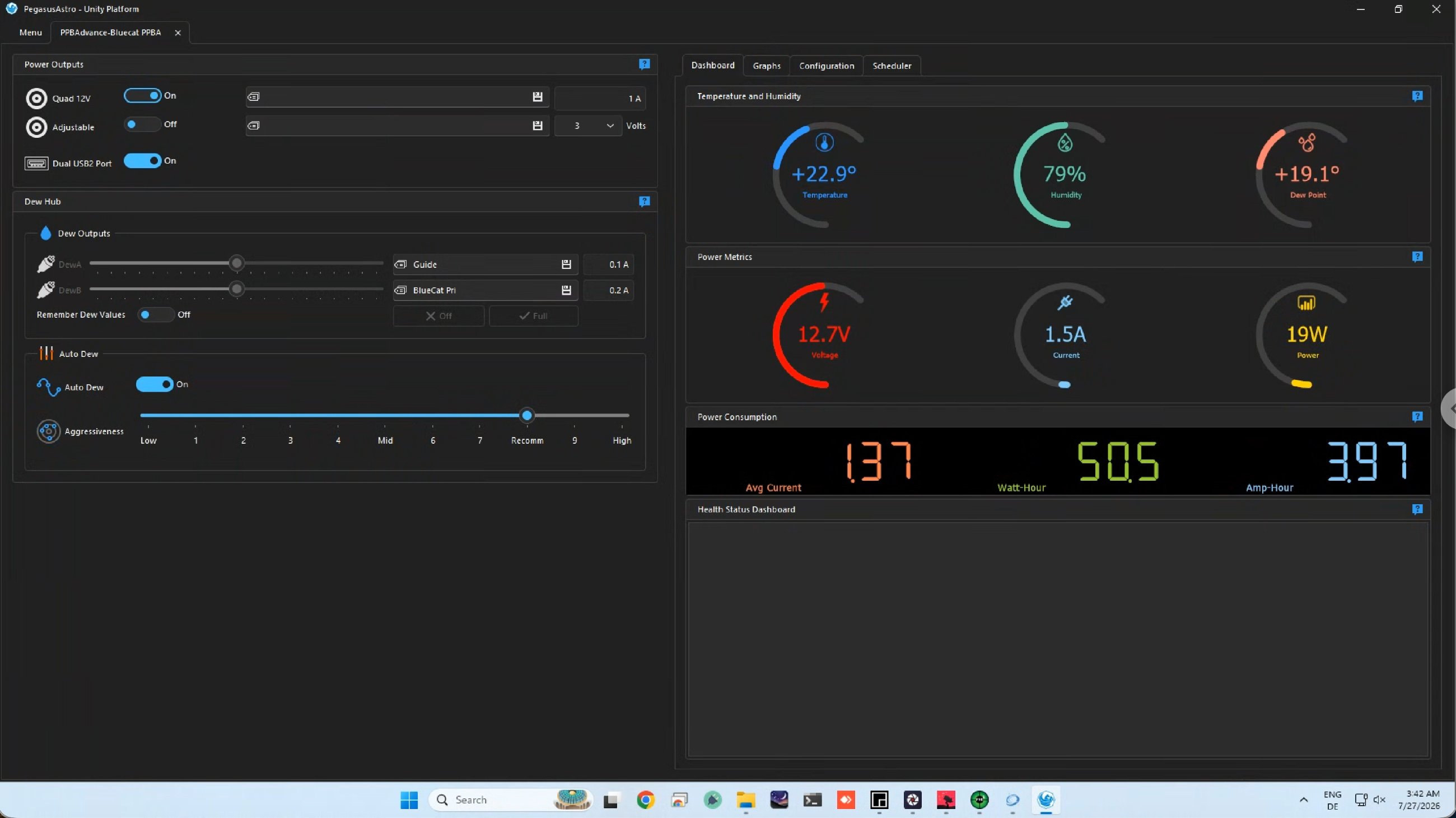This screenshot has width=1456, height=818.
Task: Click the Amp-Hour 3.97 readout
Action: tap(1367, 462)
